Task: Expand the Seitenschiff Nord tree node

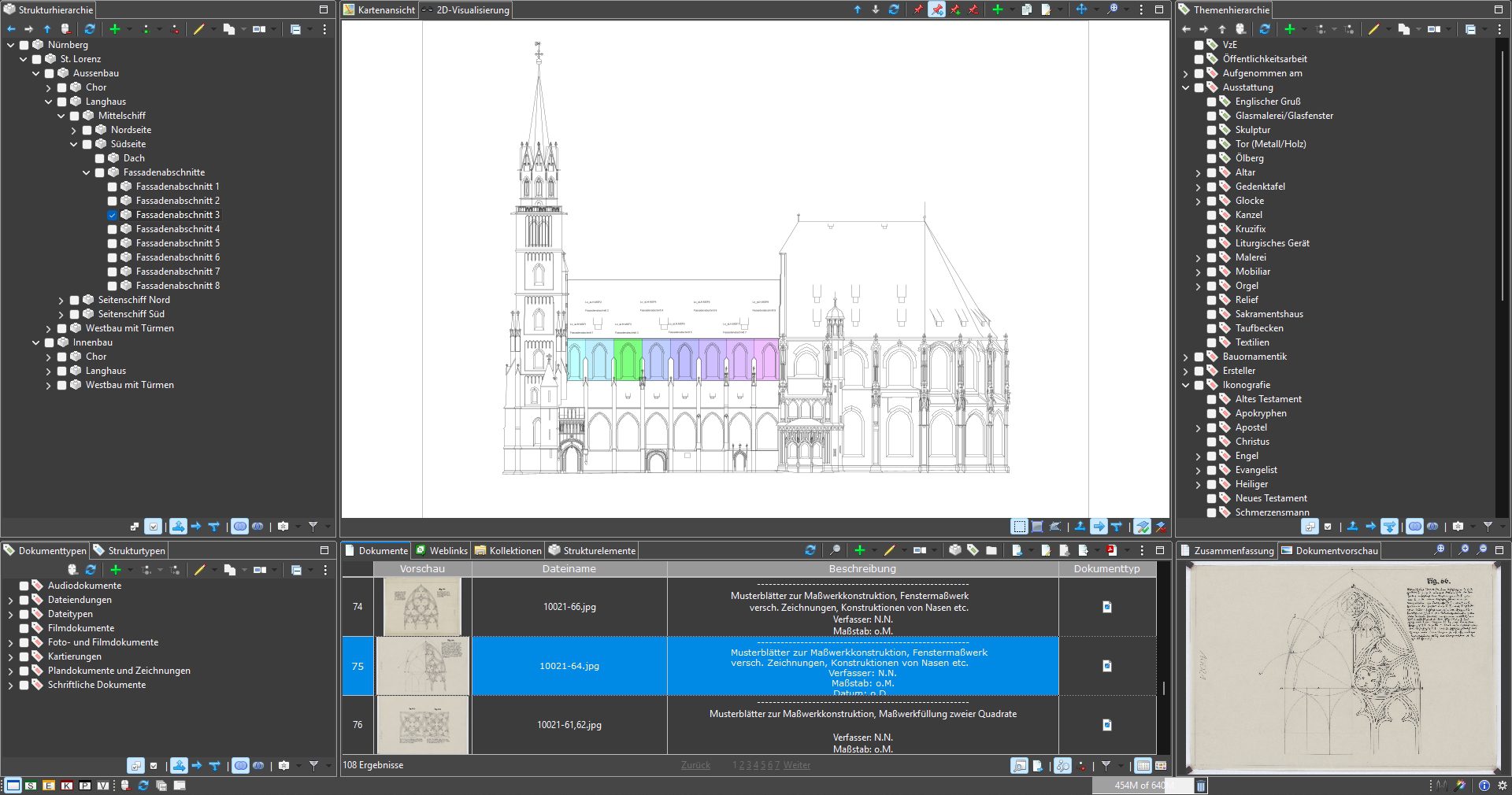Action: [61, 300]
